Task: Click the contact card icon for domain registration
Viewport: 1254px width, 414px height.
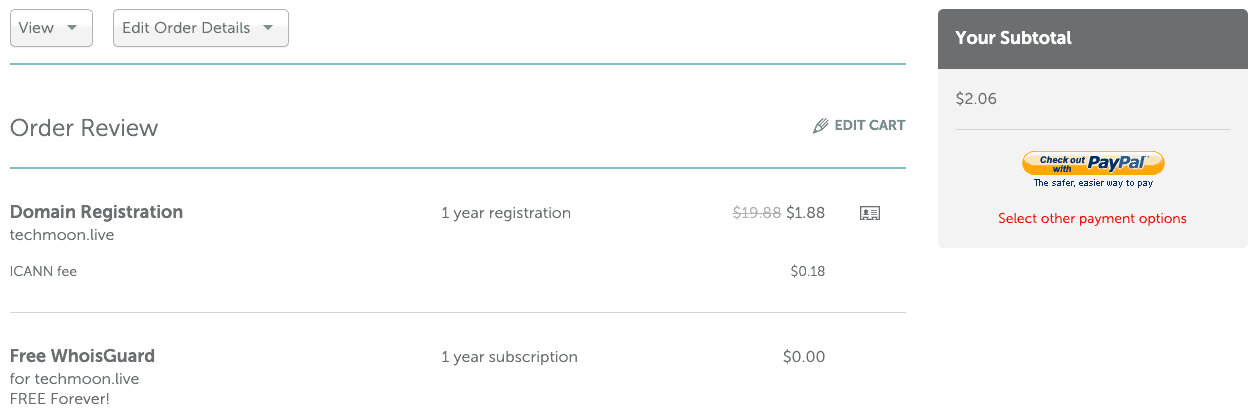Action: (870, 213)
